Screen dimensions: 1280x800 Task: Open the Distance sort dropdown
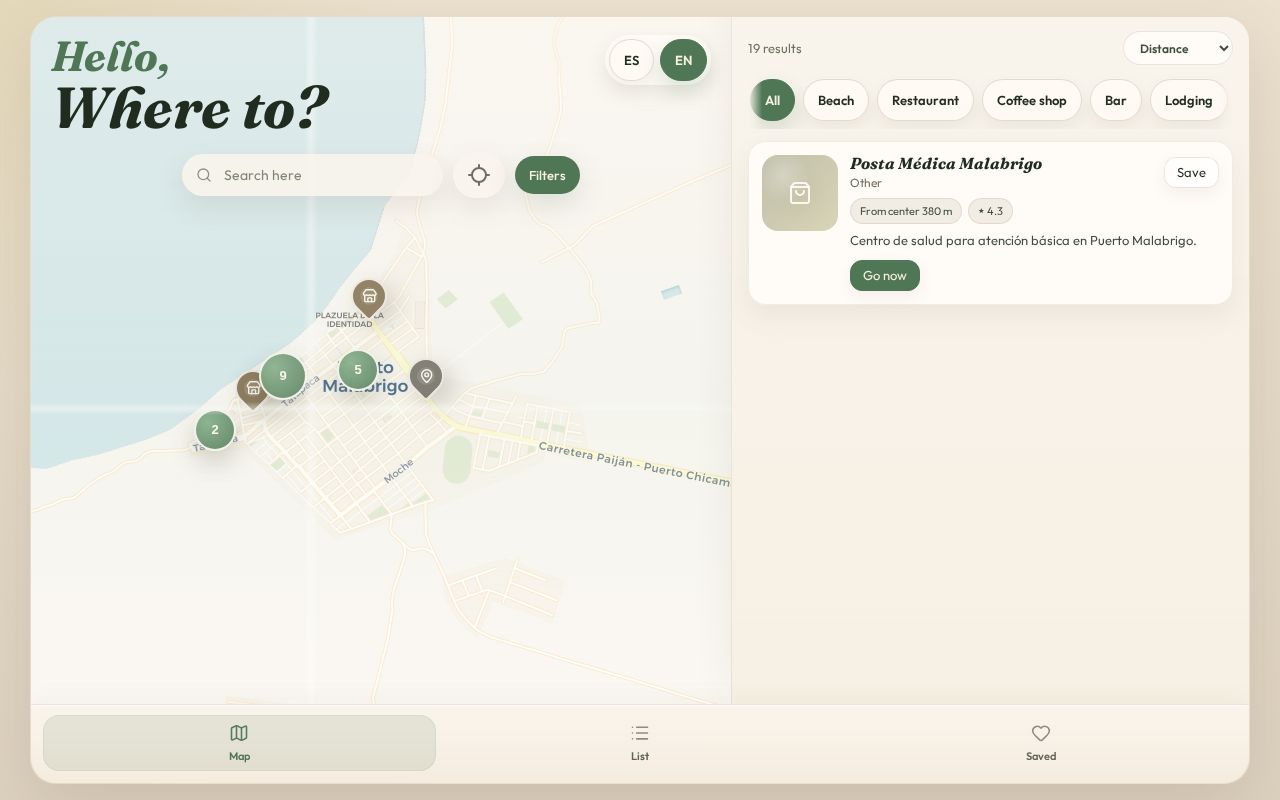(x=1177, y=48)
